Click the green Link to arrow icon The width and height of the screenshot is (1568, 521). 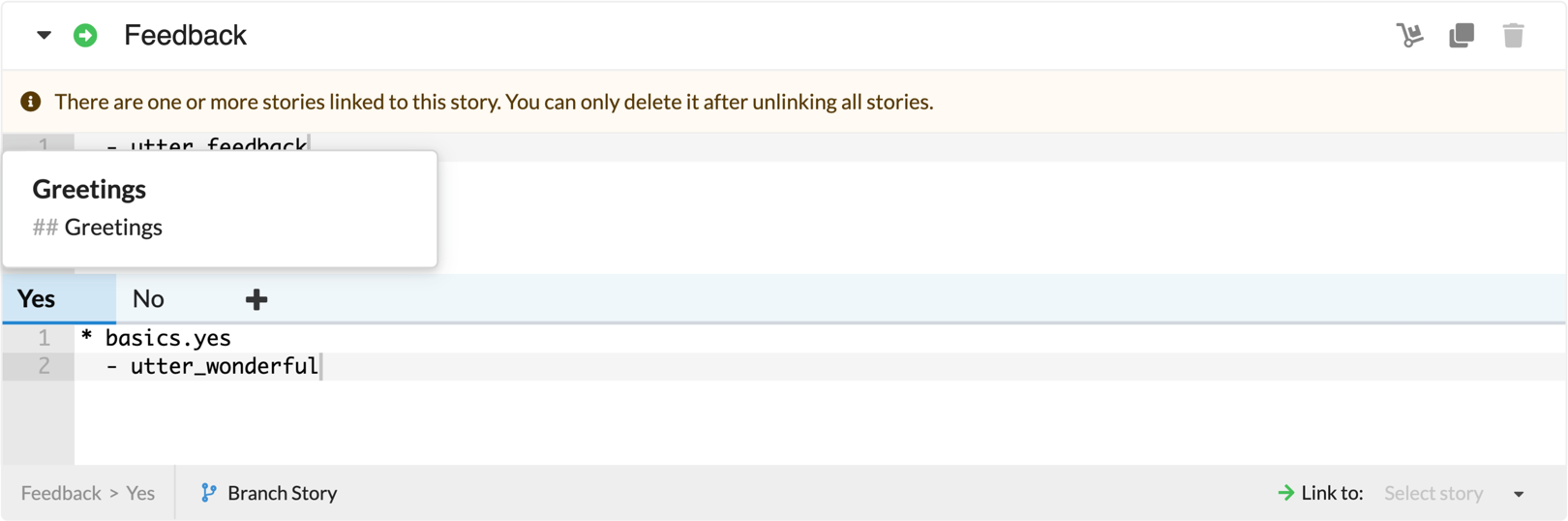point(1286,493)
